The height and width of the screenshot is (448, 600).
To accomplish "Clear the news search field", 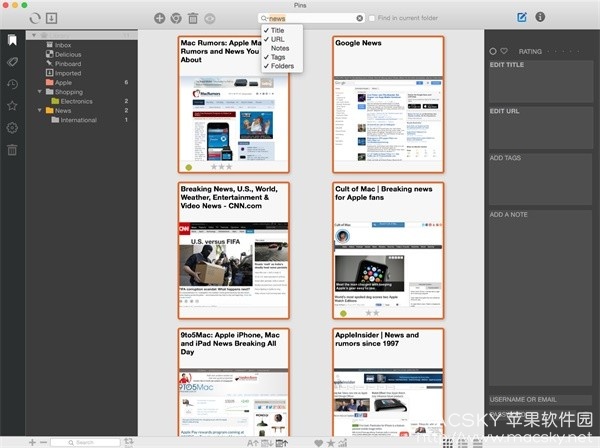I will [x=359, y=18].
